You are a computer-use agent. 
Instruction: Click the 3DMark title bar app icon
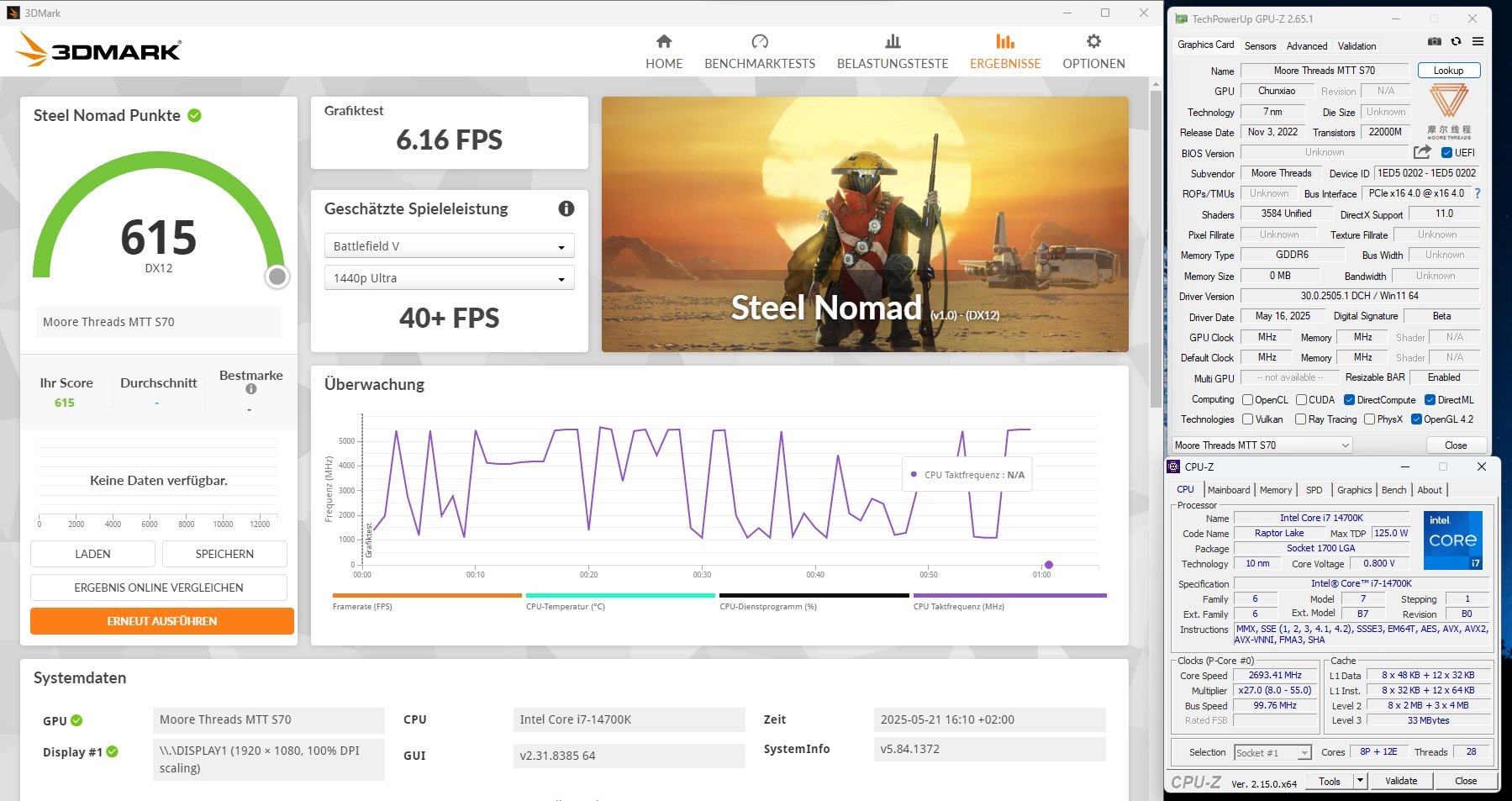(x=13, y=13)
